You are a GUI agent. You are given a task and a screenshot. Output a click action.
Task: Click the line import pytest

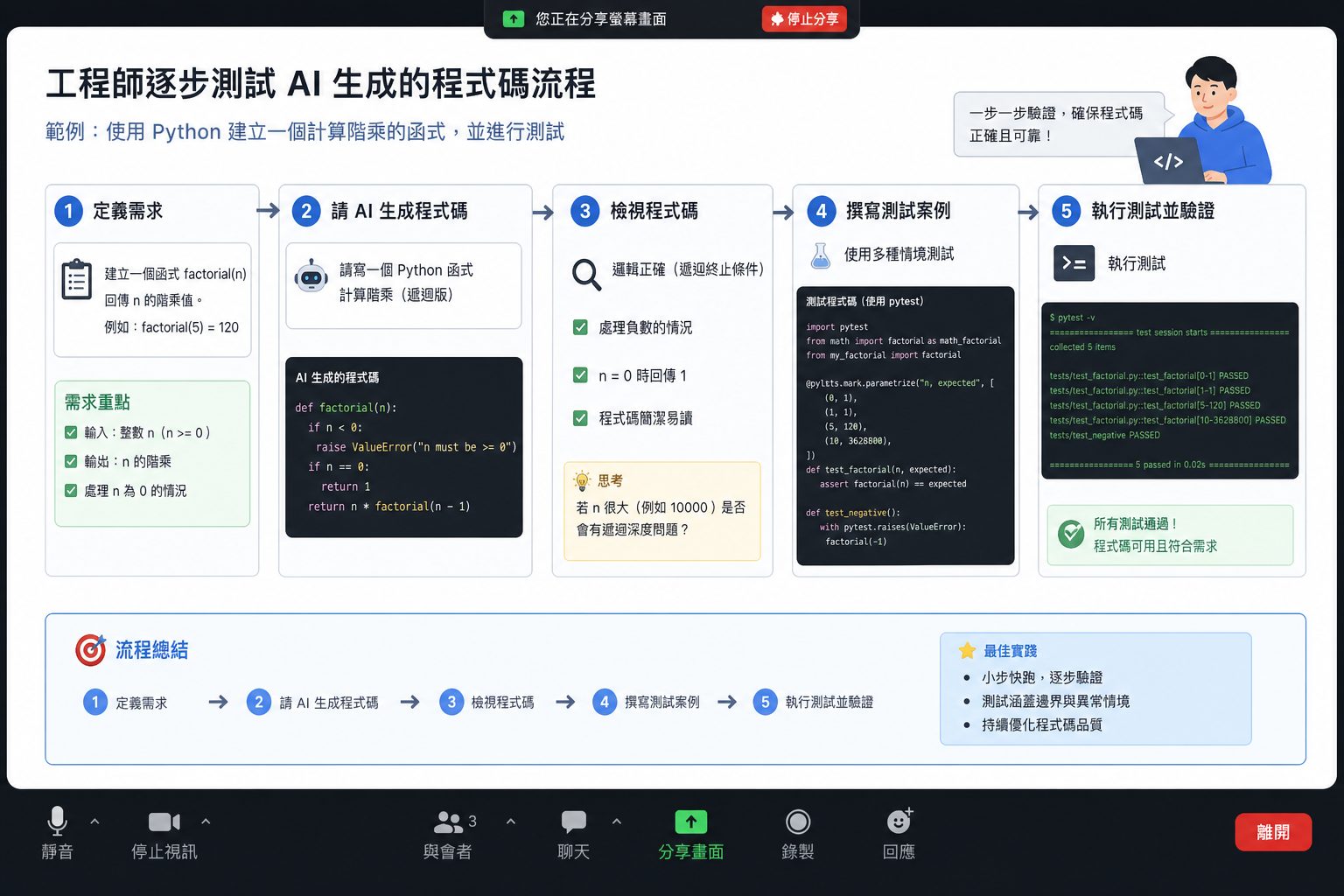pyautogui.click(x=837, y=326)
